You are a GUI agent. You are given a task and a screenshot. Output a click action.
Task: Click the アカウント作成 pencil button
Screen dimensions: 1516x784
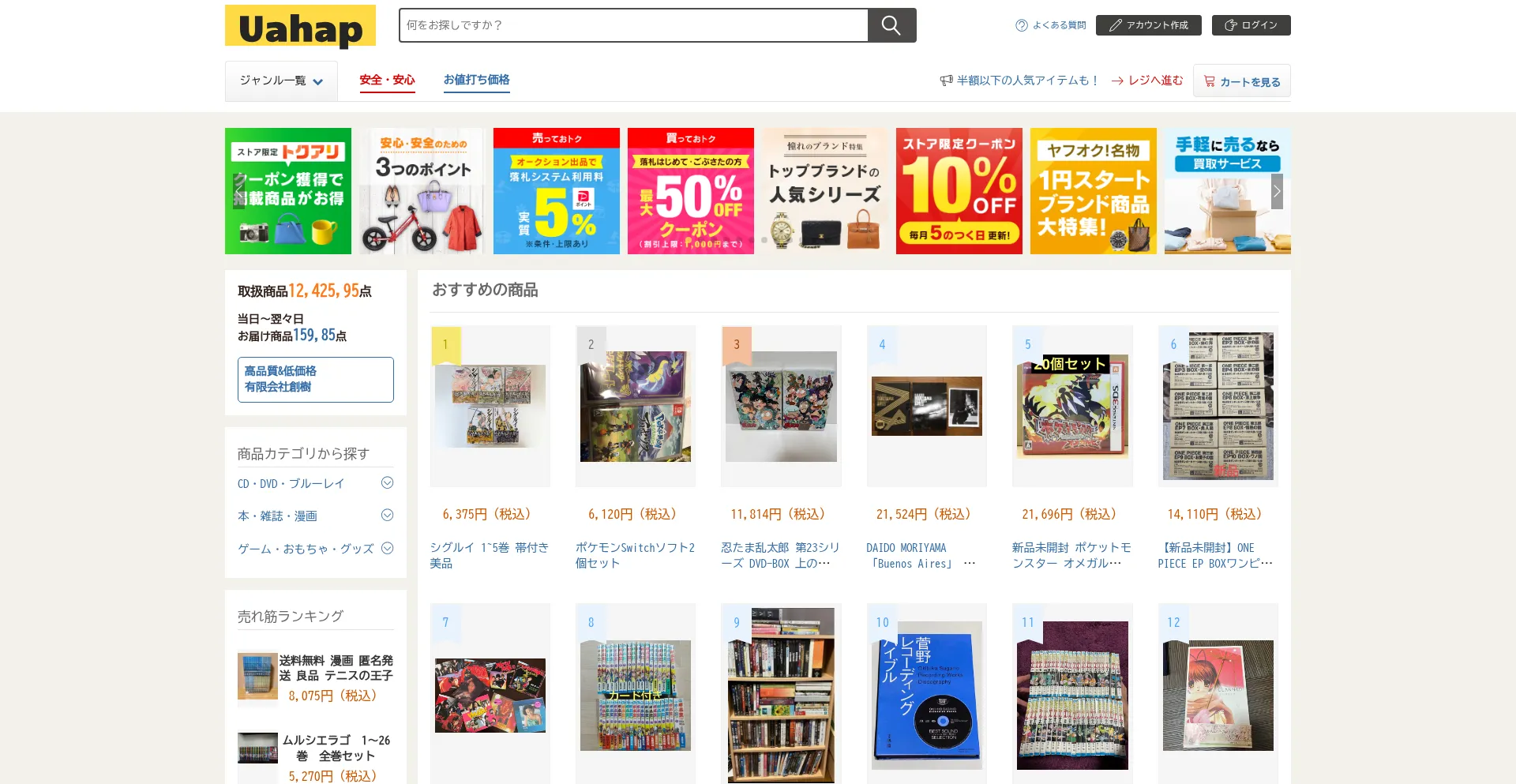(1148, 25)
